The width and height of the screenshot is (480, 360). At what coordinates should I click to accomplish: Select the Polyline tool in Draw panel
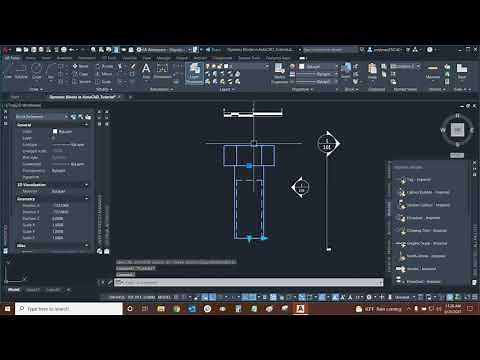coord(21,71)
